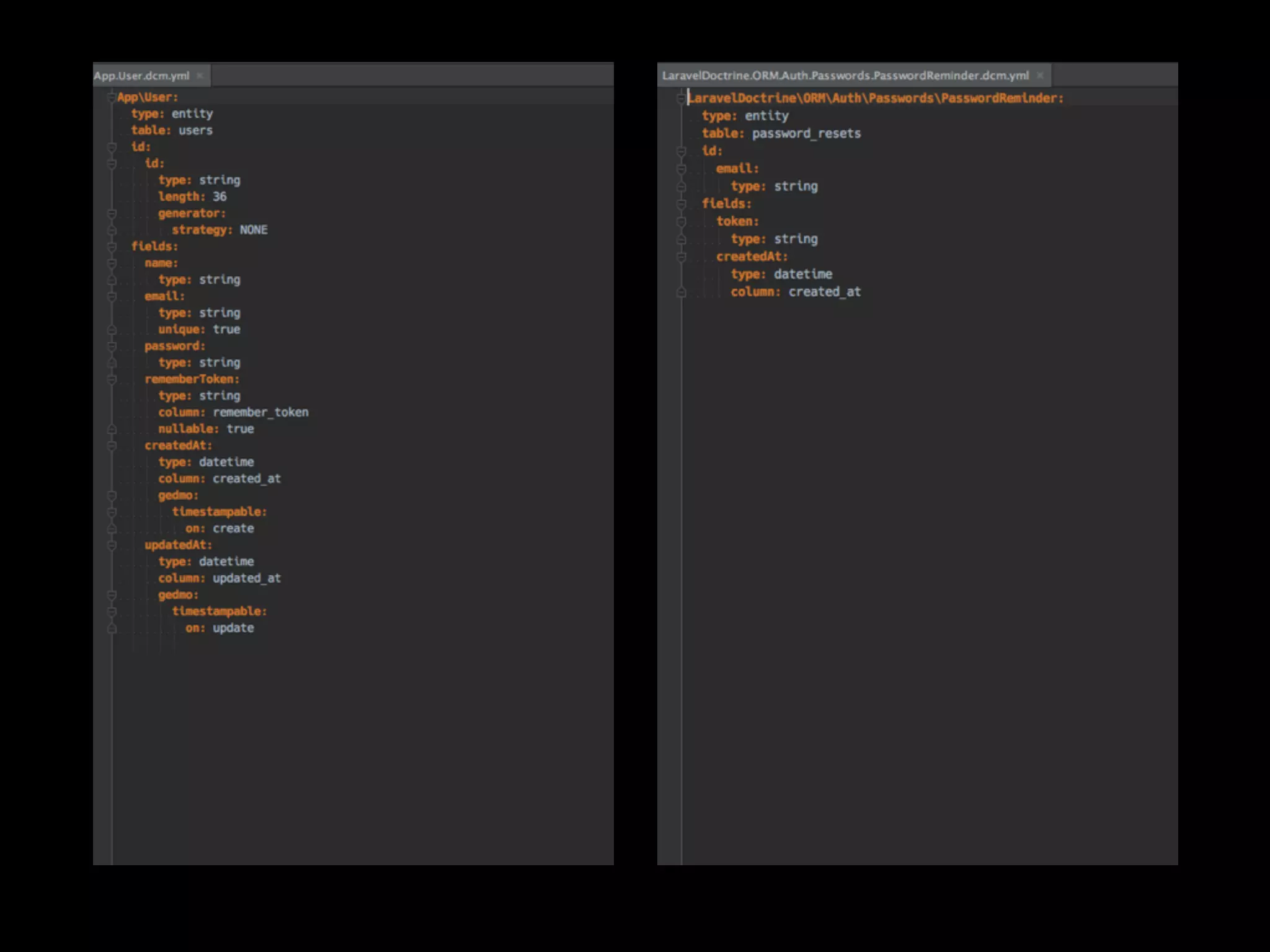The image size is (1270, 952).
Task: Fold the generator block in left editor
Action: (112, 213)
